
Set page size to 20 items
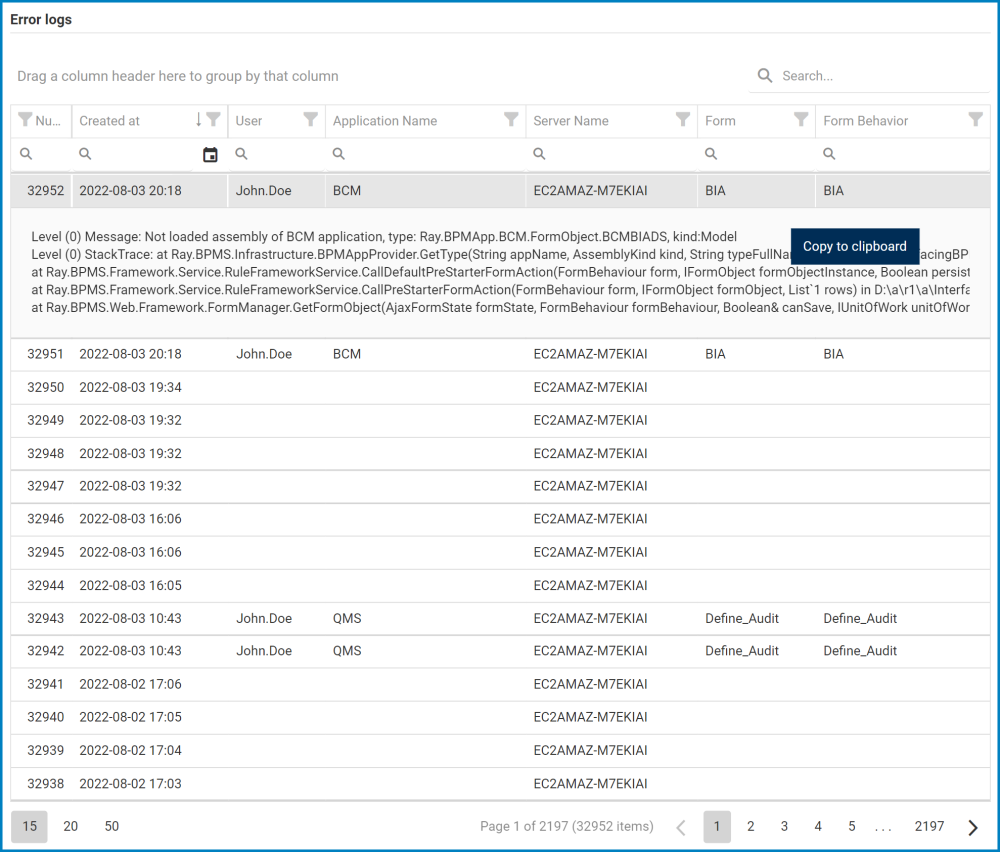pyautogui.click(x=70, y=827)
